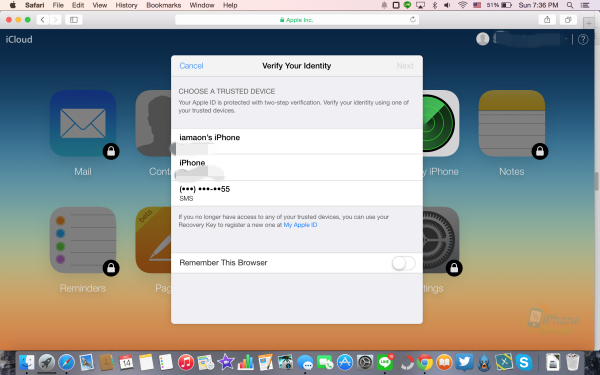Open Google Chrome from the dock
This screenshot has width=600, height=375.
click(x=425, y=362)
